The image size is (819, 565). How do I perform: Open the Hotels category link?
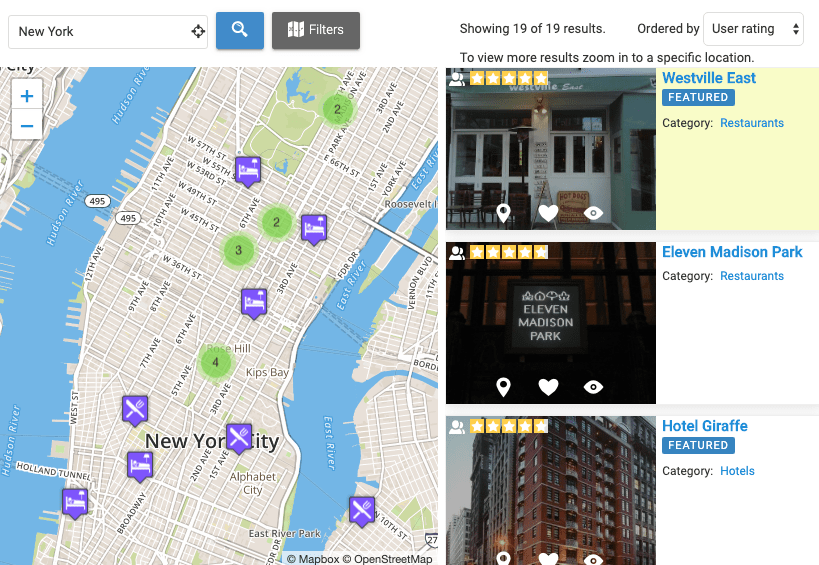tap(737, 471)
